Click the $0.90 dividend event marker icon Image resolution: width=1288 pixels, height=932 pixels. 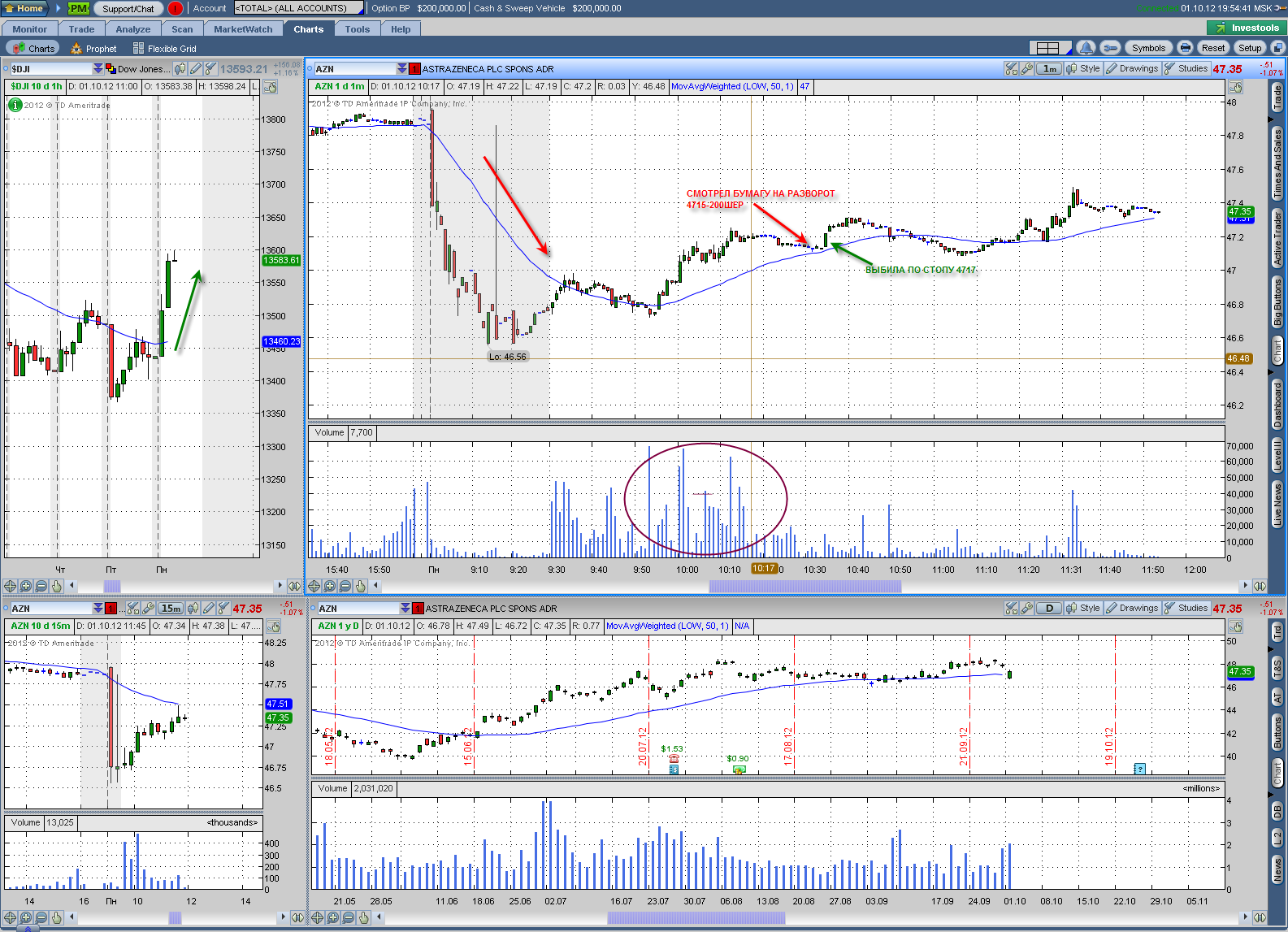point(739,769)
